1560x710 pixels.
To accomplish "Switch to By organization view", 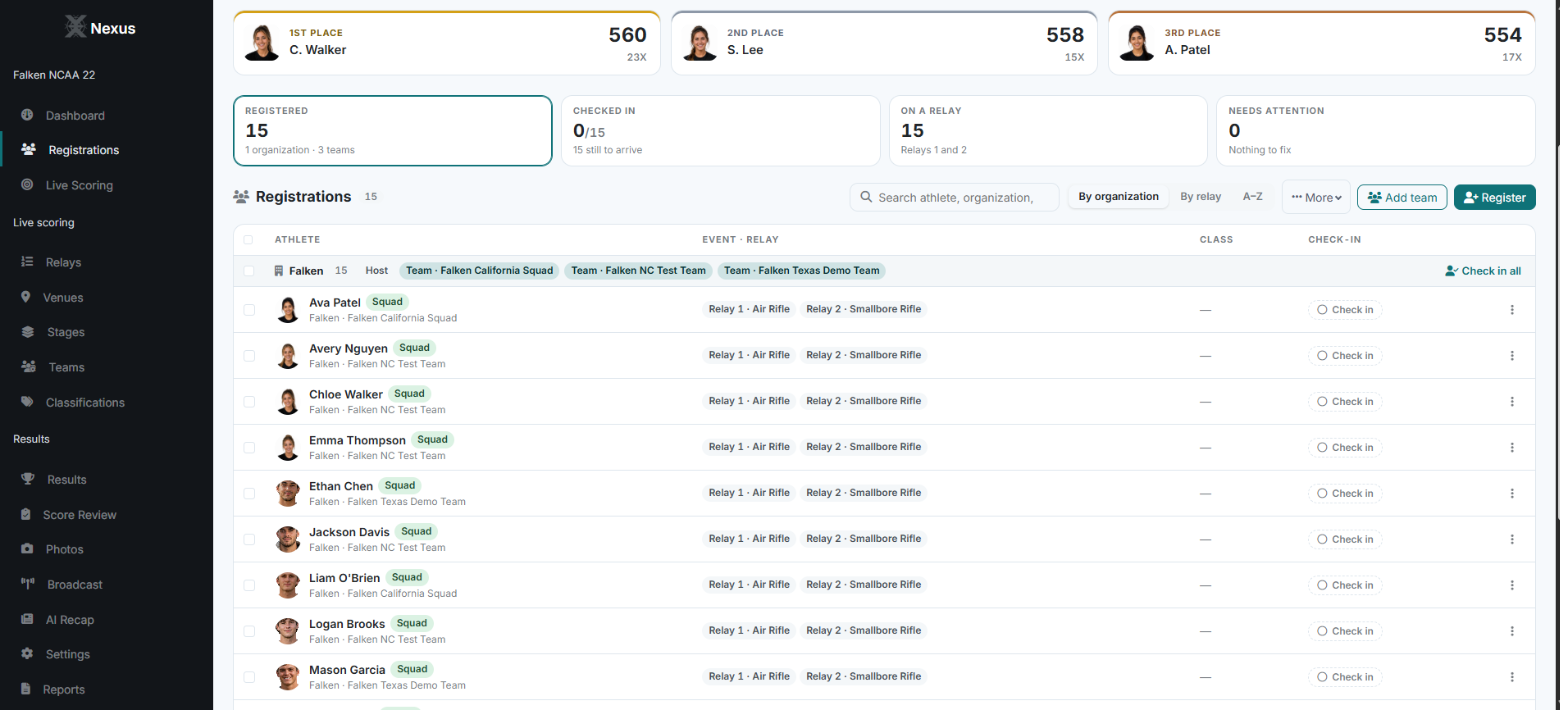I will tap(1118, 197).
